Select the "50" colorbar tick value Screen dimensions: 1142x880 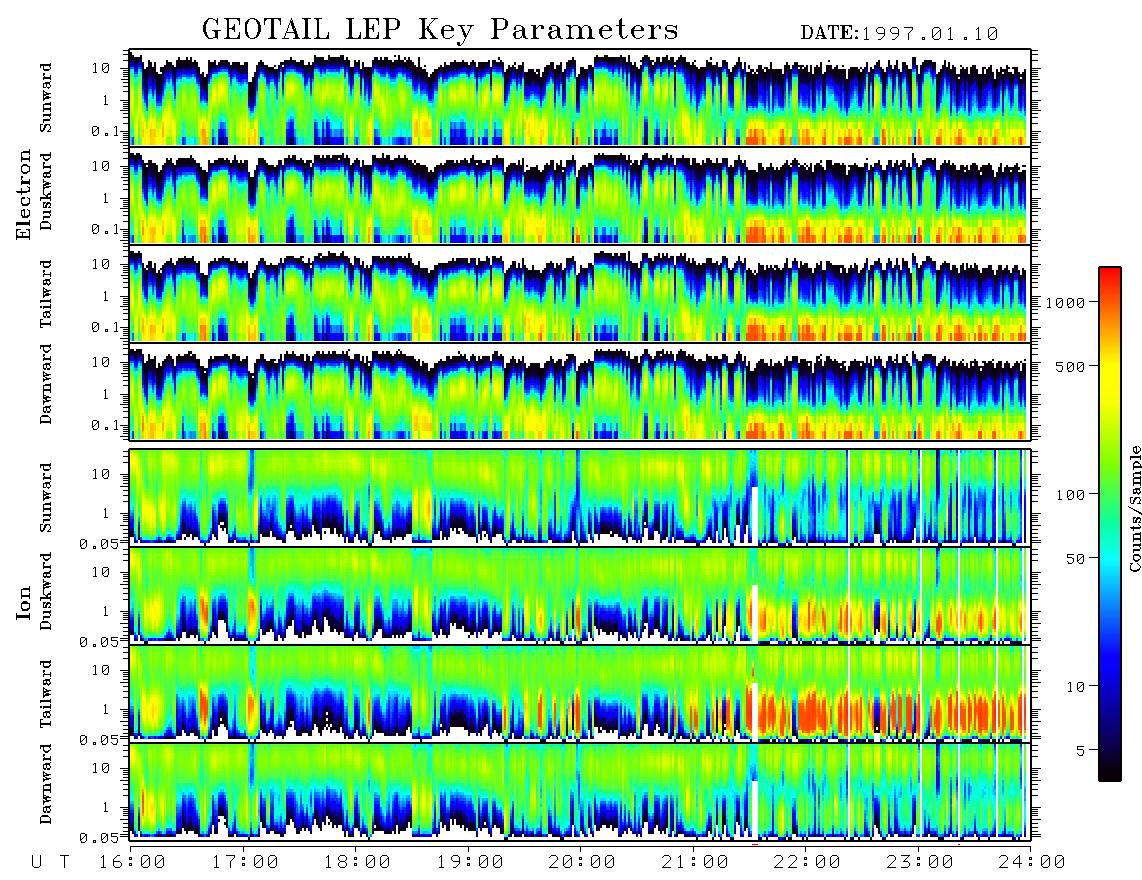tap(1075, 559)
